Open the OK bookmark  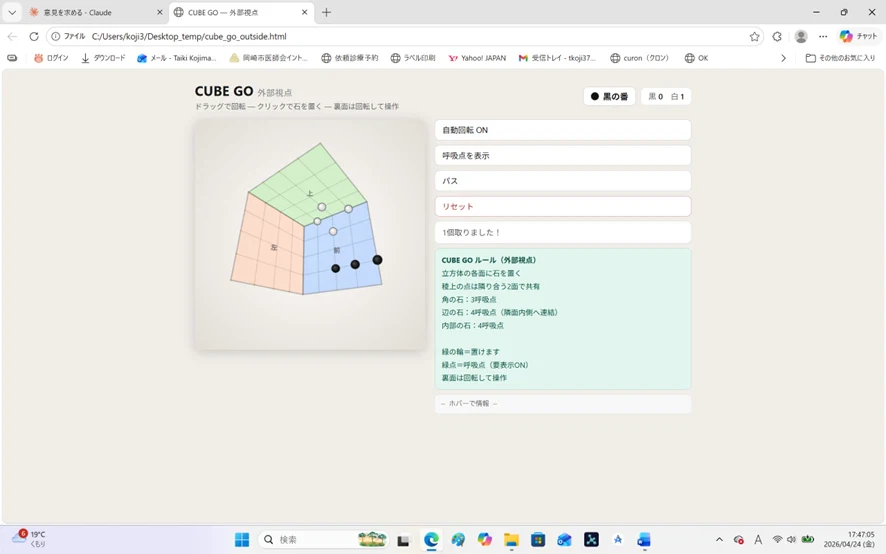696,58
